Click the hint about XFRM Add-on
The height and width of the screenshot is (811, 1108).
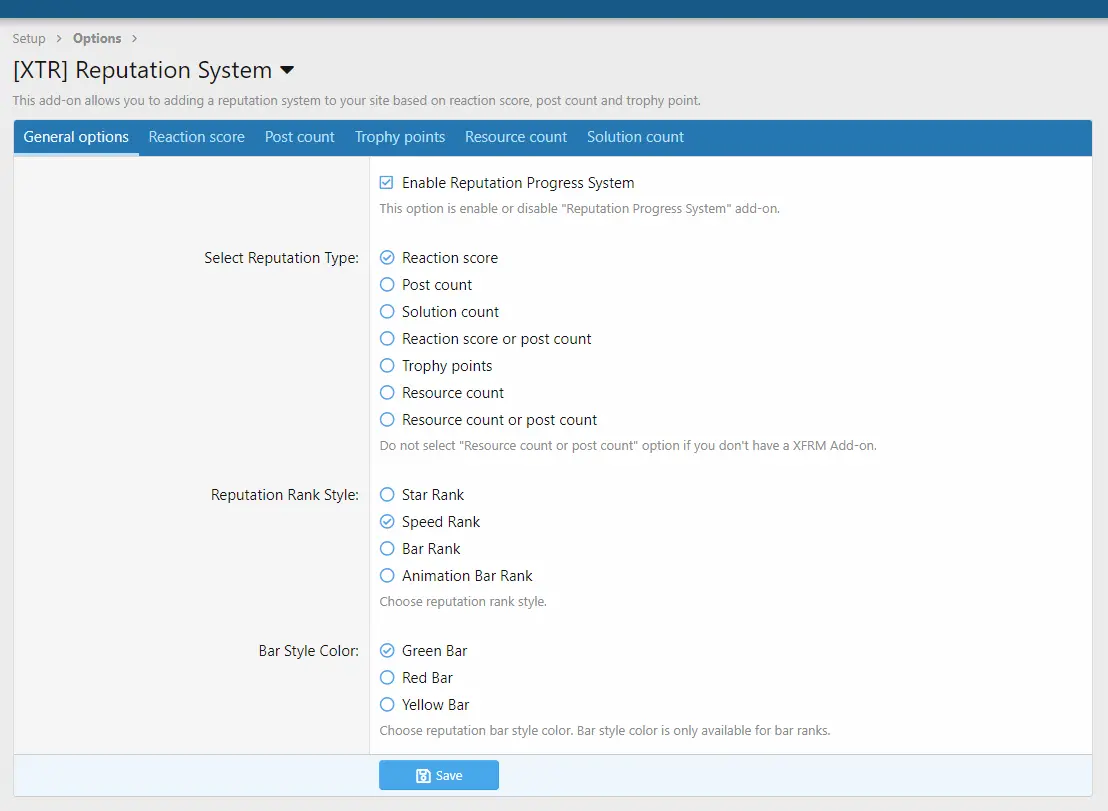(627, 446)
